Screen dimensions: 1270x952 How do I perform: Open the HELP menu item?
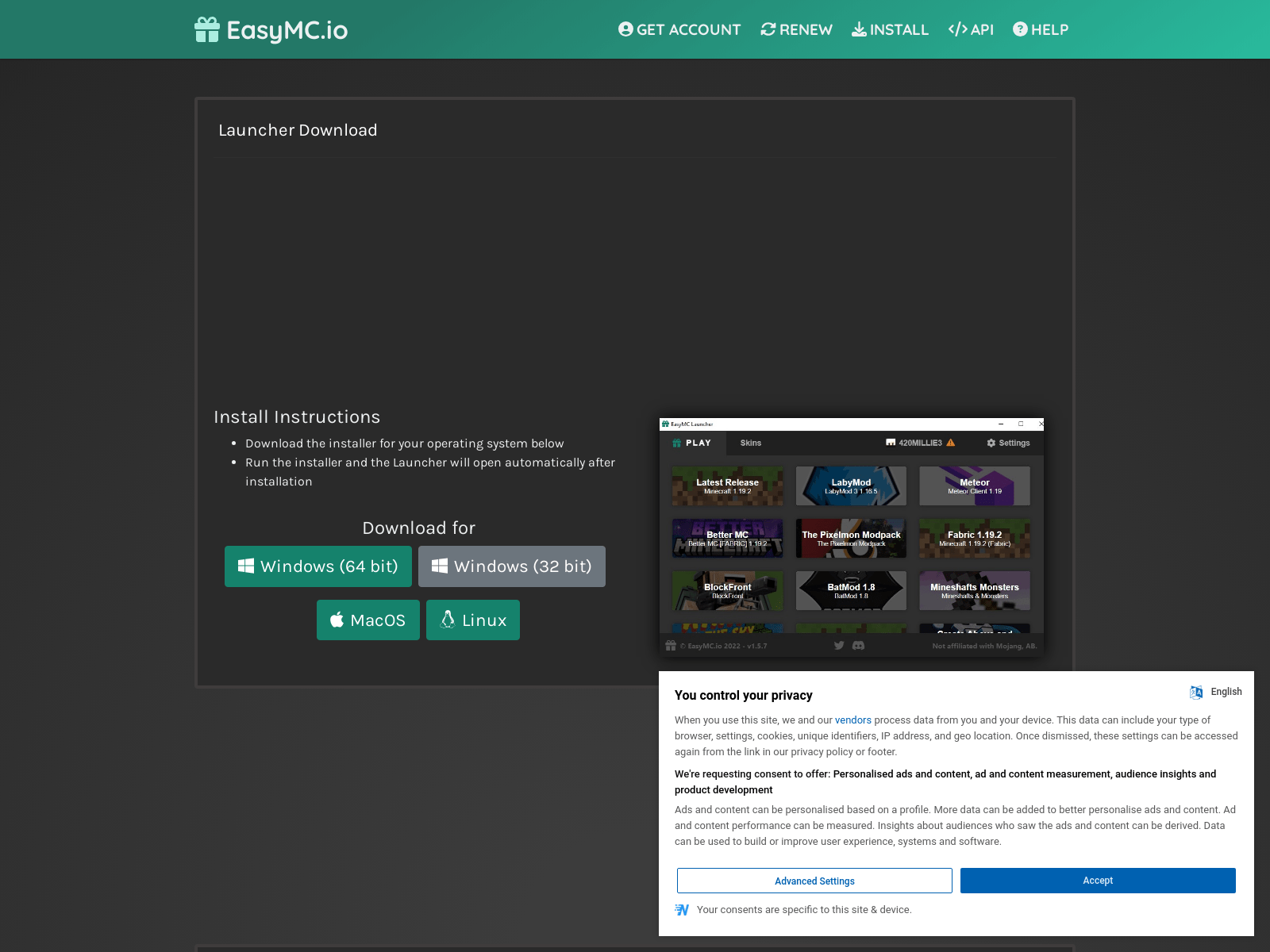[x=1041, y=29]
